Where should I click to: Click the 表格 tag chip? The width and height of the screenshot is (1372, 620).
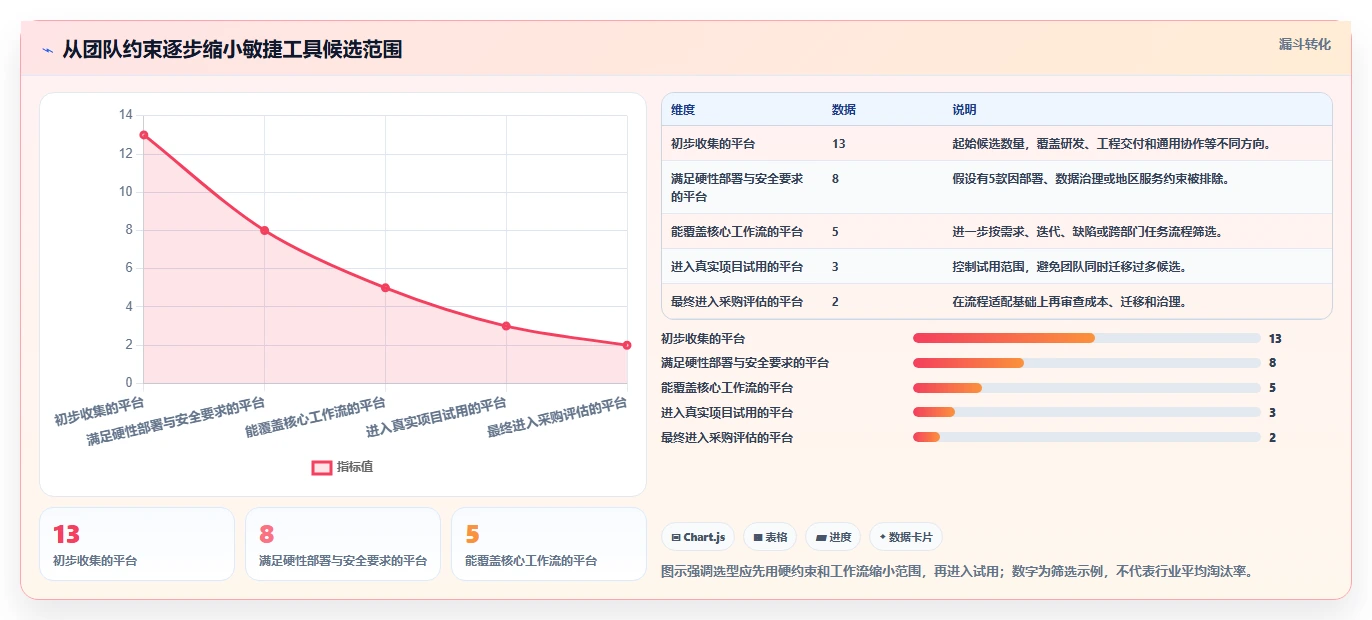click(770, 537)
